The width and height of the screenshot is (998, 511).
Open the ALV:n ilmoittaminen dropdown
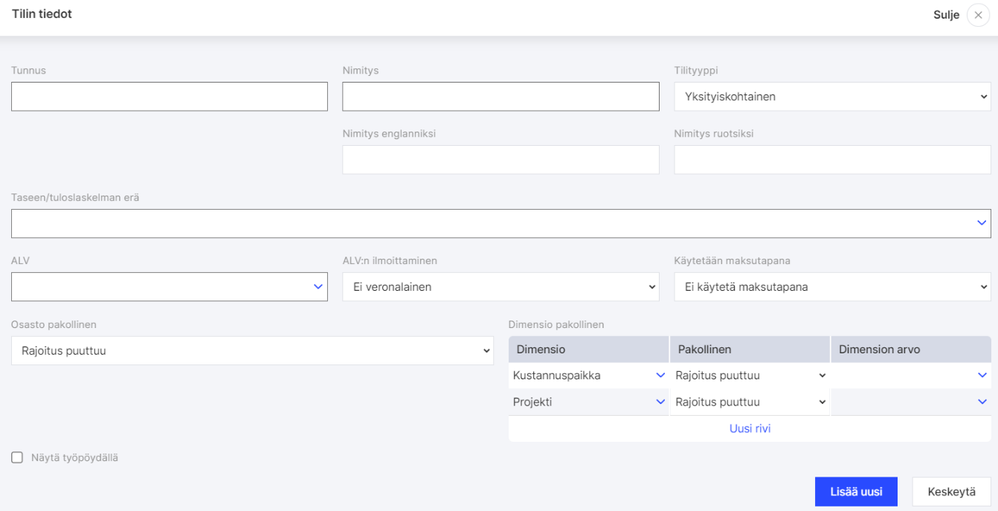point(500,287)
